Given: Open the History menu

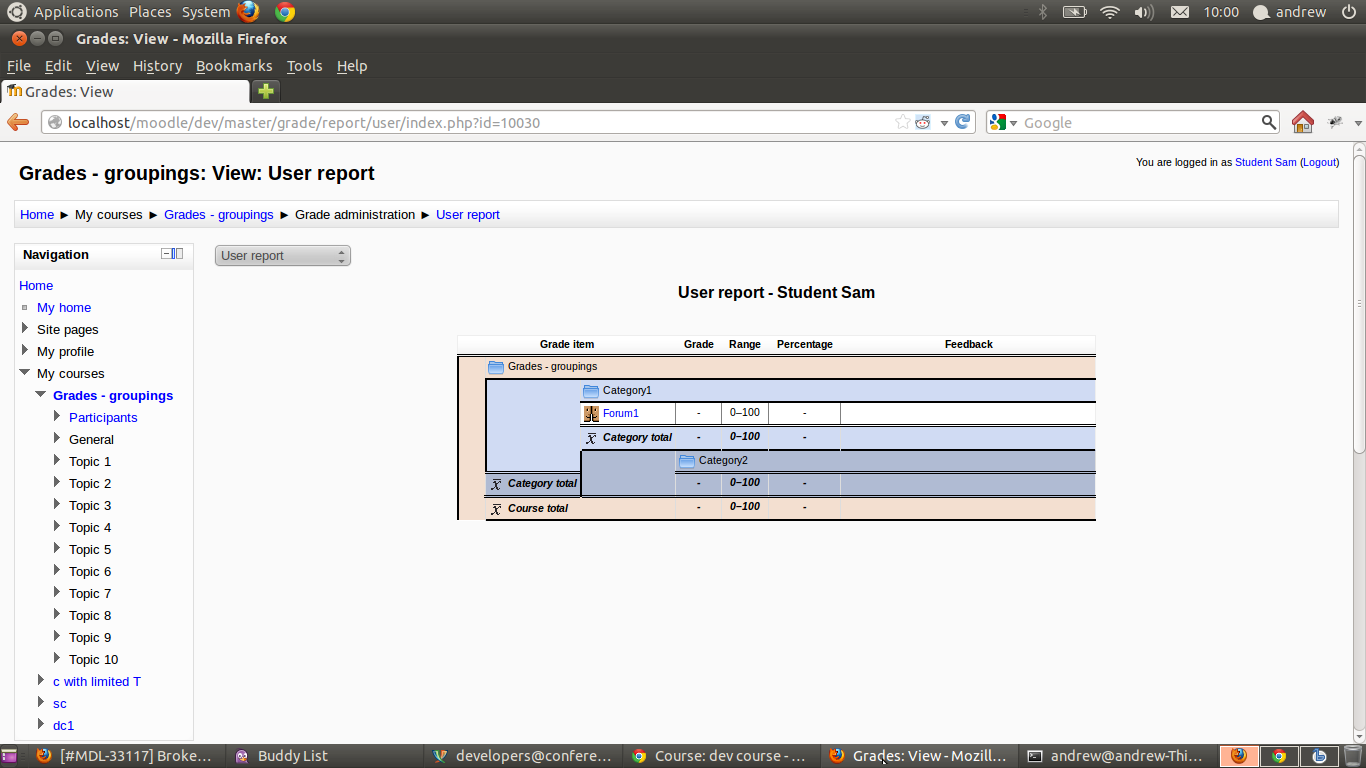Looking at the screenshot, I should pyautogui.click(x=157, y=66).
